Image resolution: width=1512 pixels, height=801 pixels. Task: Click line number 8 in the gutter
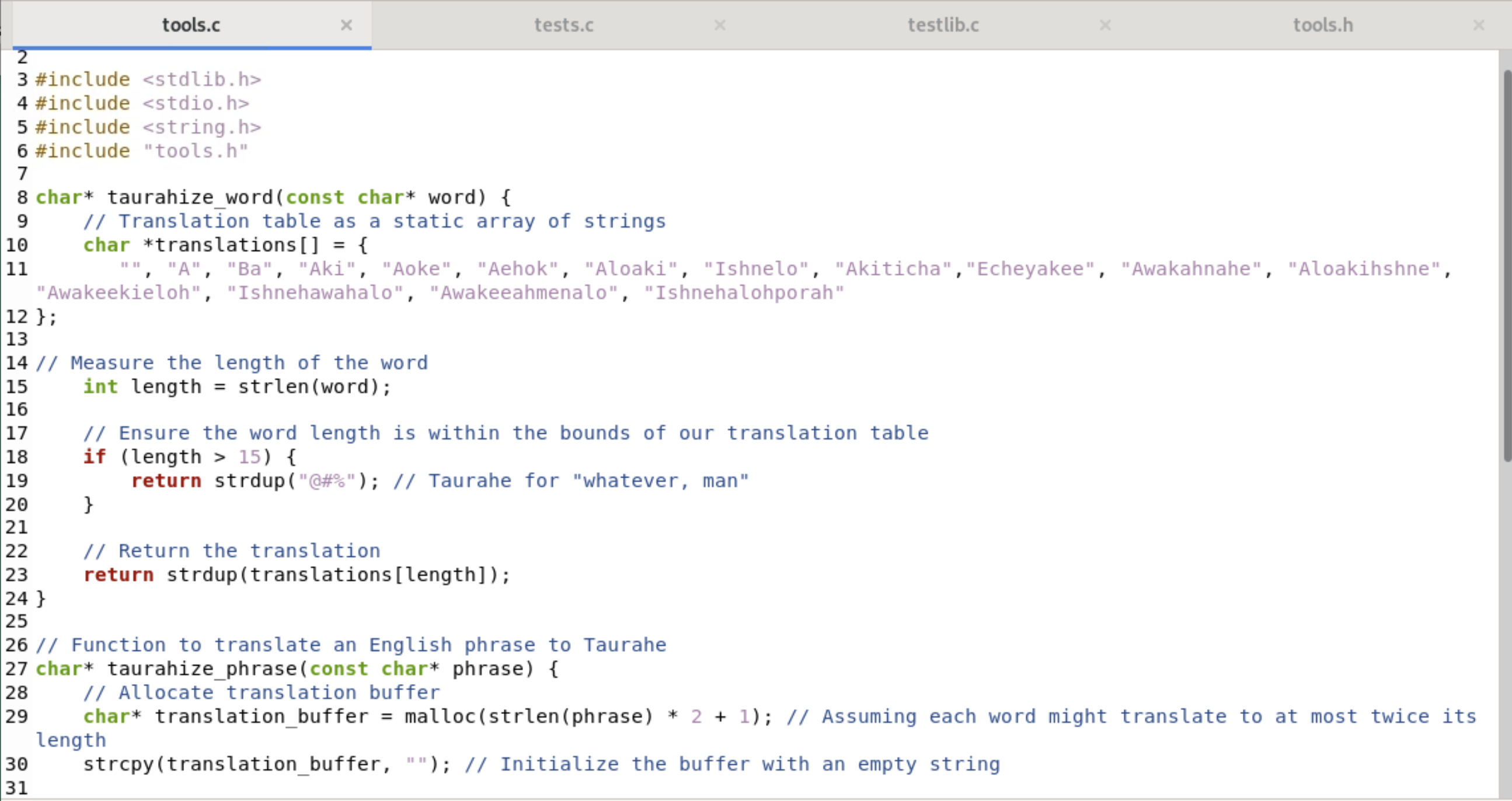pos(20,197)
